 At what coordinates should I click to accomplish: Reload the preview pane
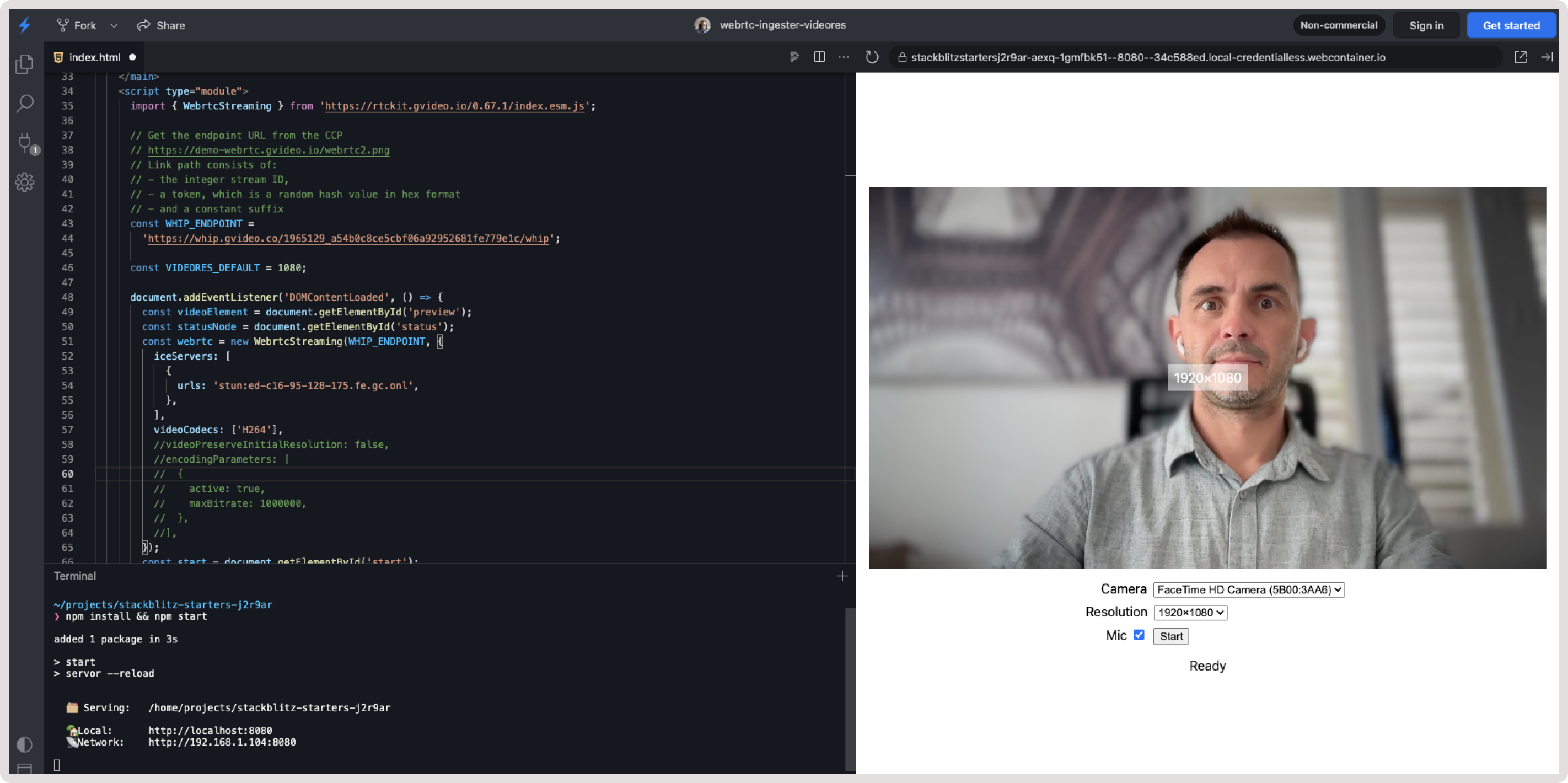(x=872, y=57)
